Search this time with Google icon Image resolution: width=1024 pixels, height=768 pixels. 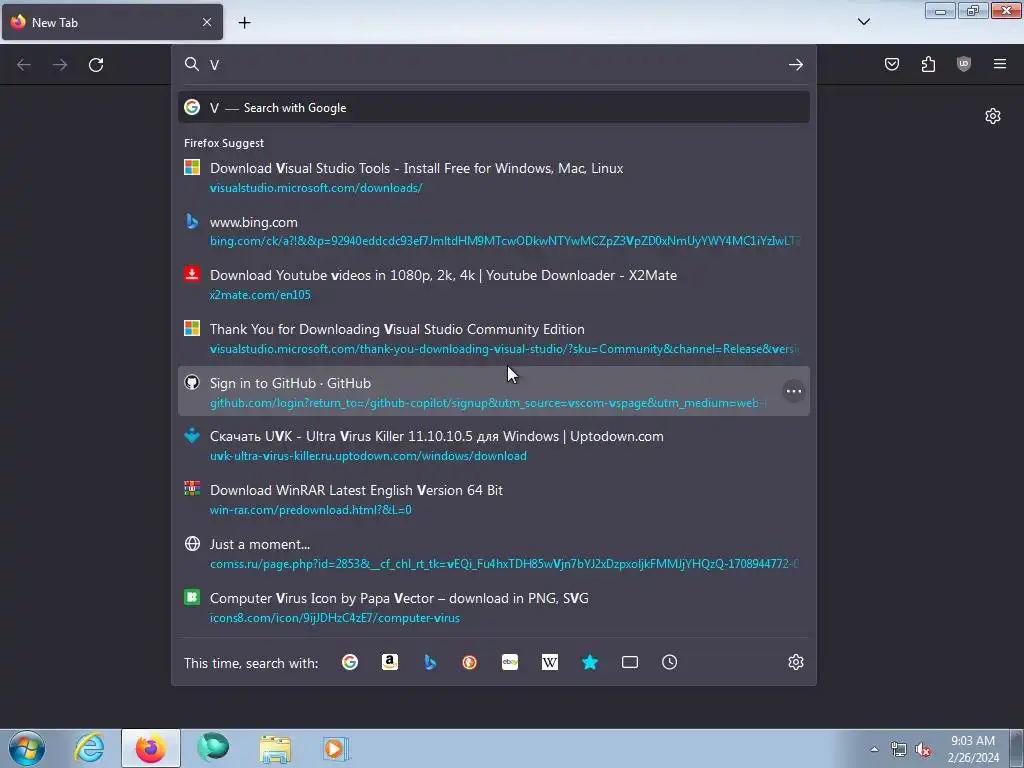350,662
